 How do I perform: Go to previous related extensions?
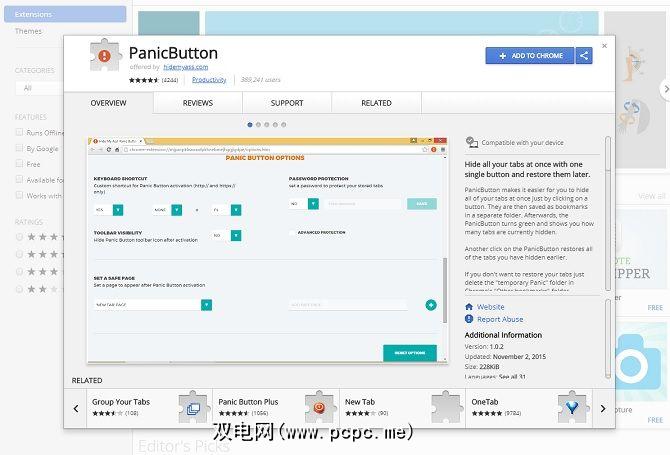pos(76,408)
